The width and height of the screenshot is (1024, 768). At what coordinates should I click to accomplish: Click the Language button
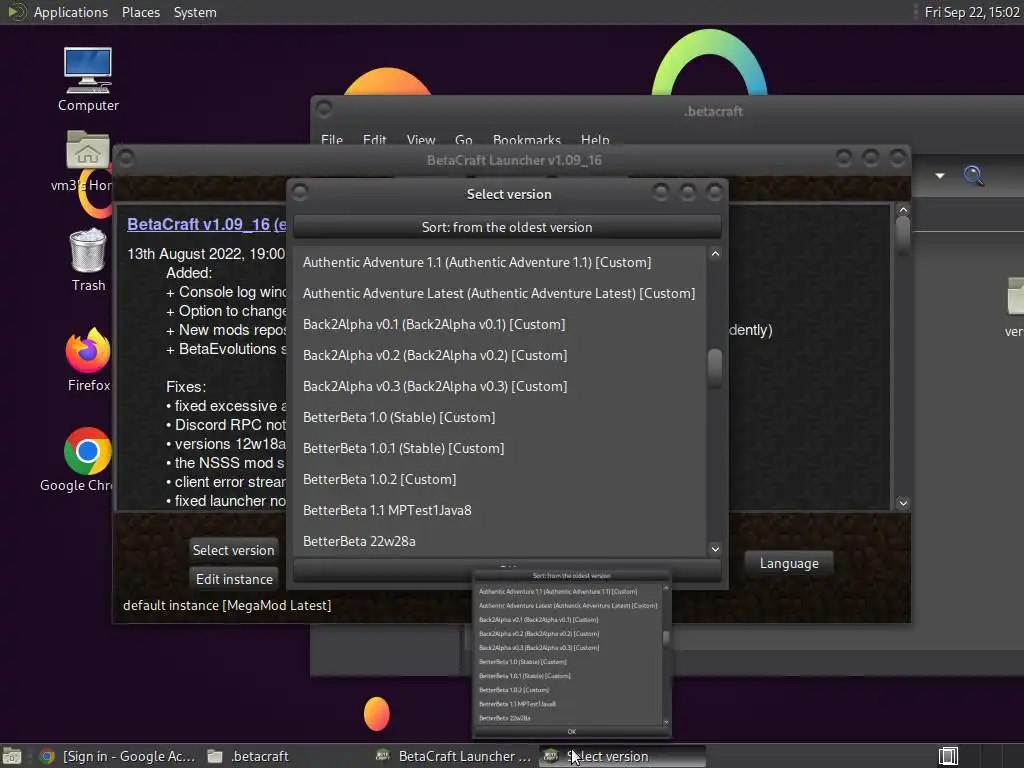pyautogui.click(x=789, y=563)
